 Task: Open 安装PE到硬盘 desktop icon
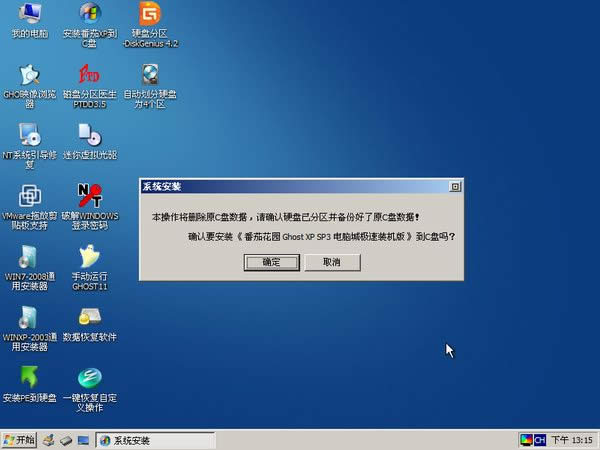pos(30,377)
